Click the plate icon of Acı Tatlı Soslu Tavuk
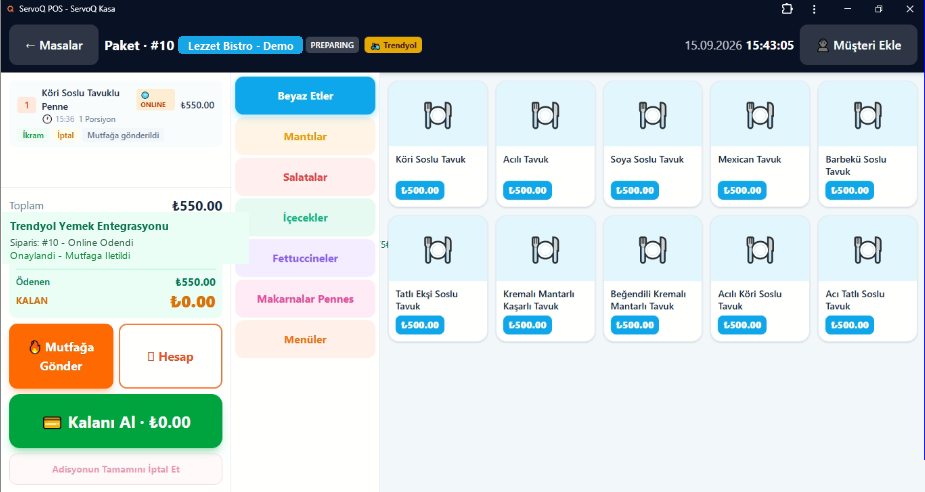This screenshot has width=925, height=492. point(867,250)
